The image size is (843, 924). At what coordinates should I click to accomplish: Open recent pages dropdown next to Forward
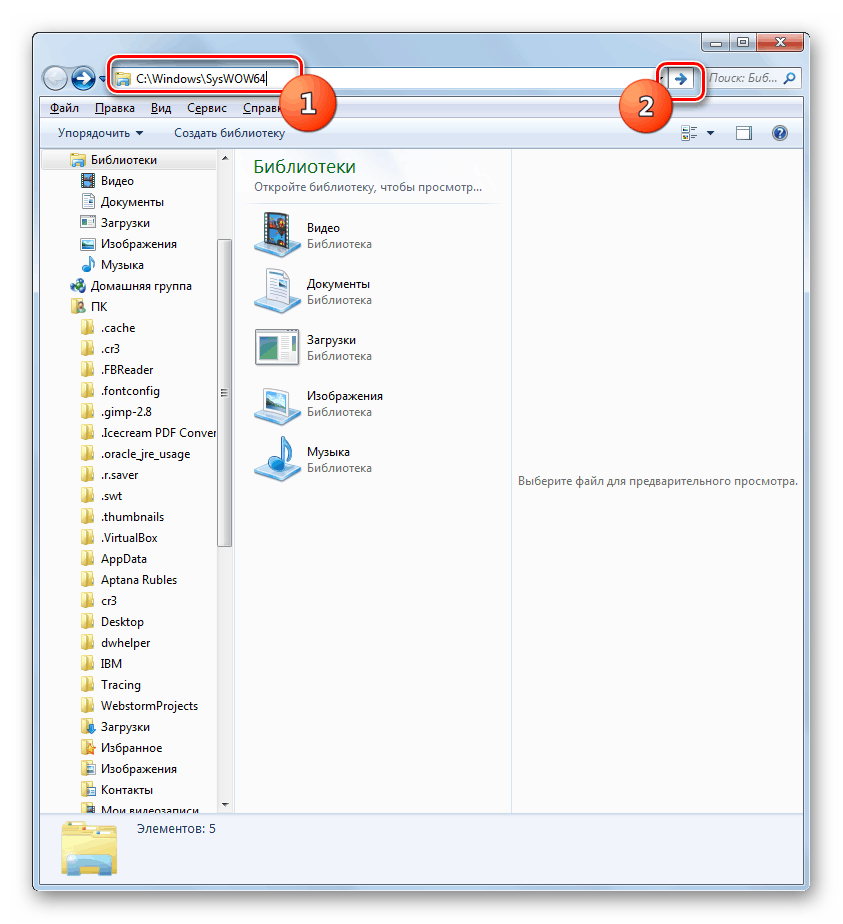pyautogui.click(x=102, y=79)
